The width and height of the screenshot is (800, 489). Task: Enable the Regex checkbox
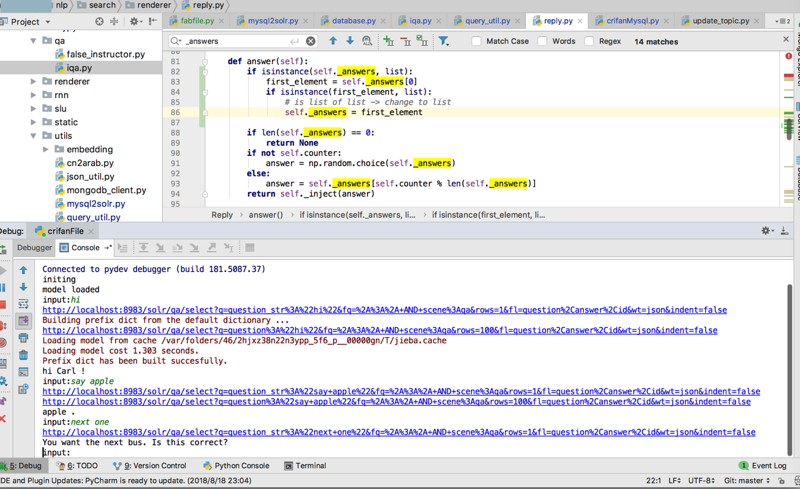point(589,41)
